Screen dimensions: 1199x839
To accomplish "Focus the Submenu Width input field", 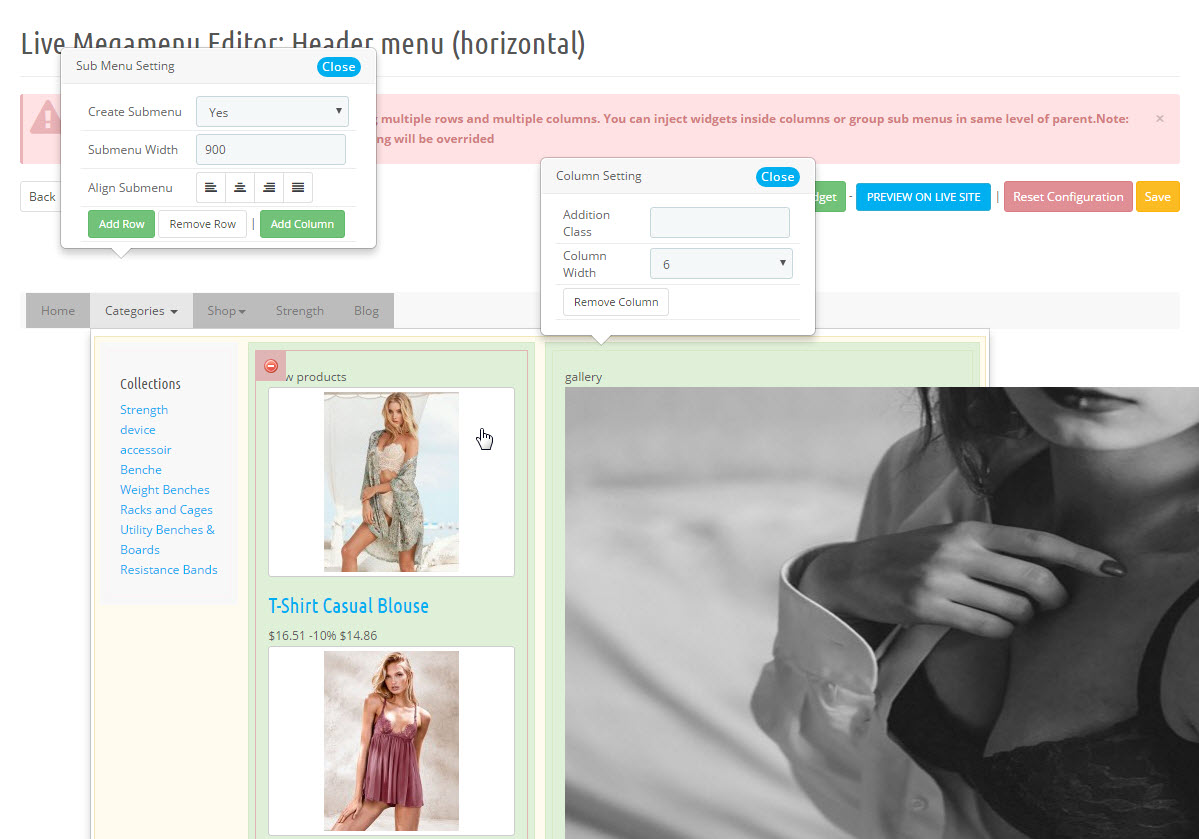I will [271, 150].
